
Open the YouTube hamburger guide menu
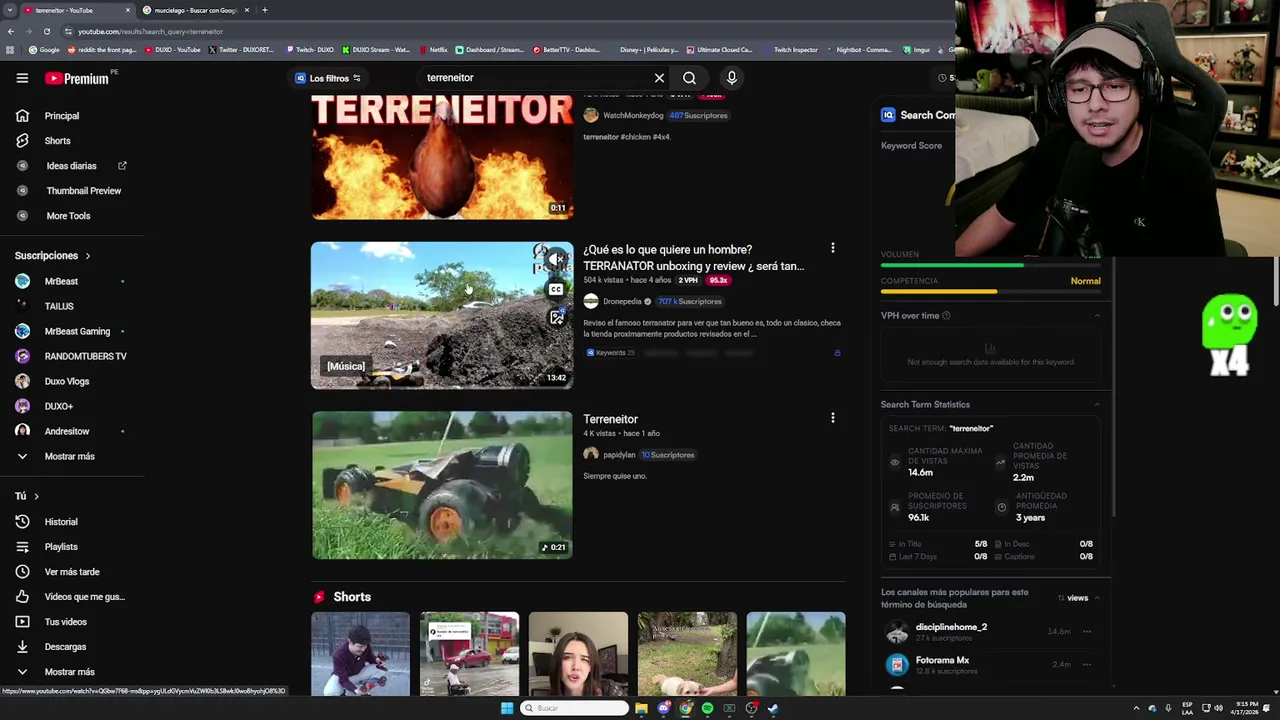pos(22,78)
